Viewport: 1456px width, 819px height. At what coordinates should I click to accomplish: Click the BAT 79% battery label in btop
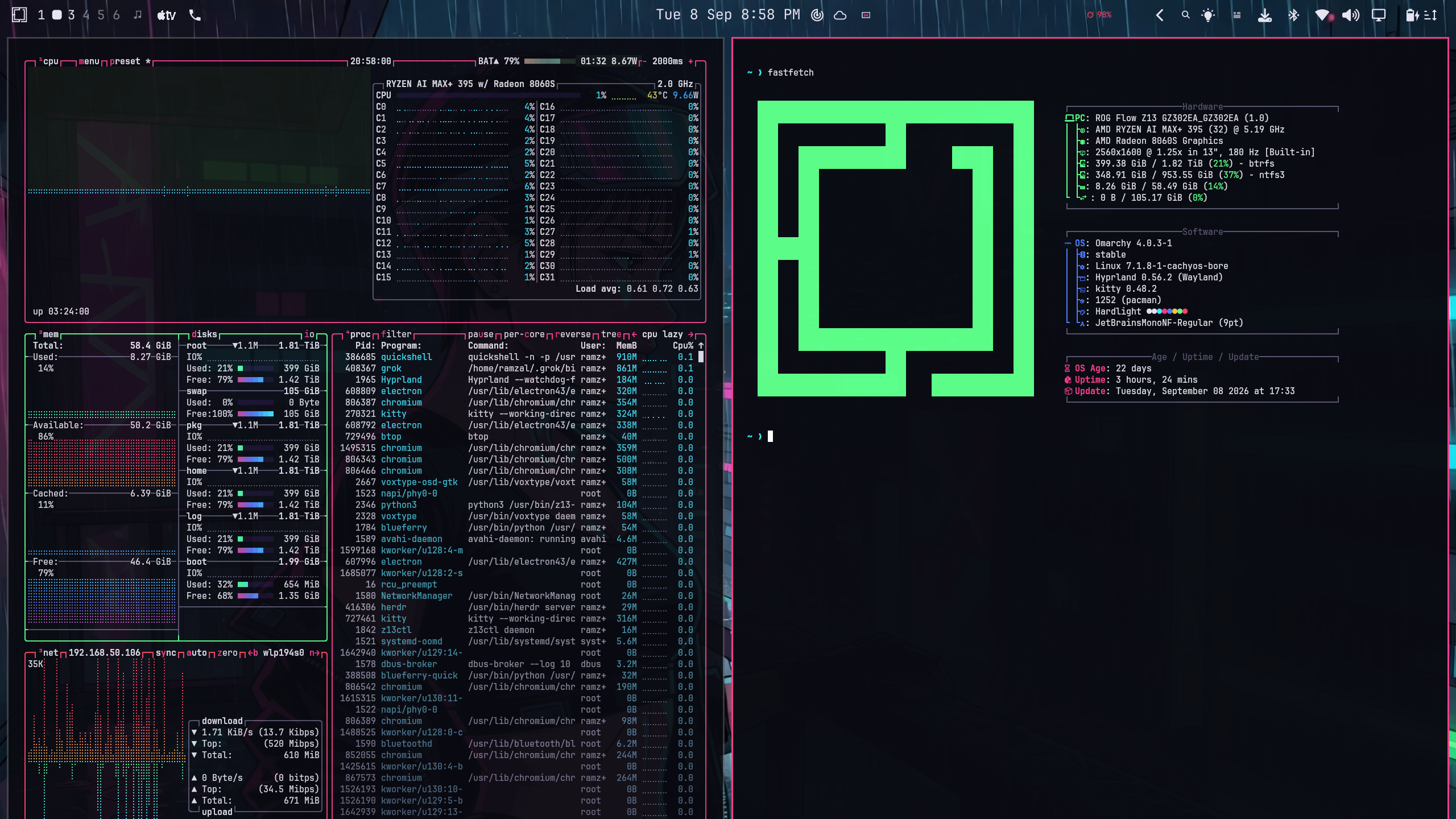(x=498, y=61)
